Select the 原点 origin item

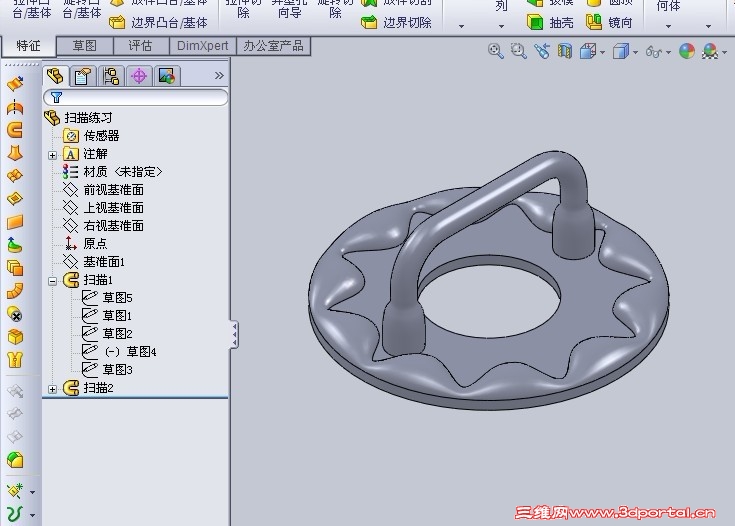click(x=85, y=244)
